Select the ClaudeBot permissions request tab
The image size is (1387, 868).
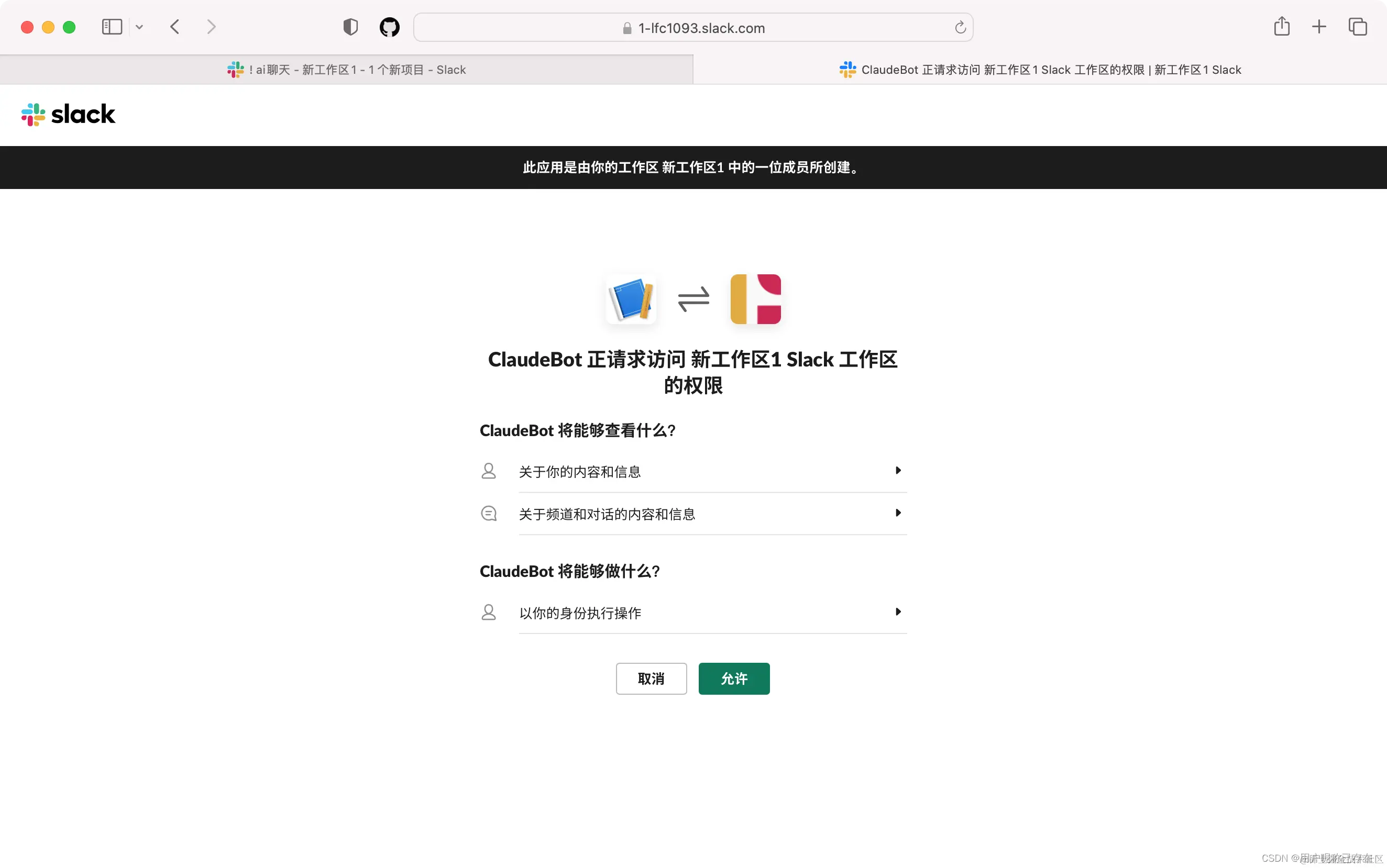pyautogui.click(x=1040, y=70)
